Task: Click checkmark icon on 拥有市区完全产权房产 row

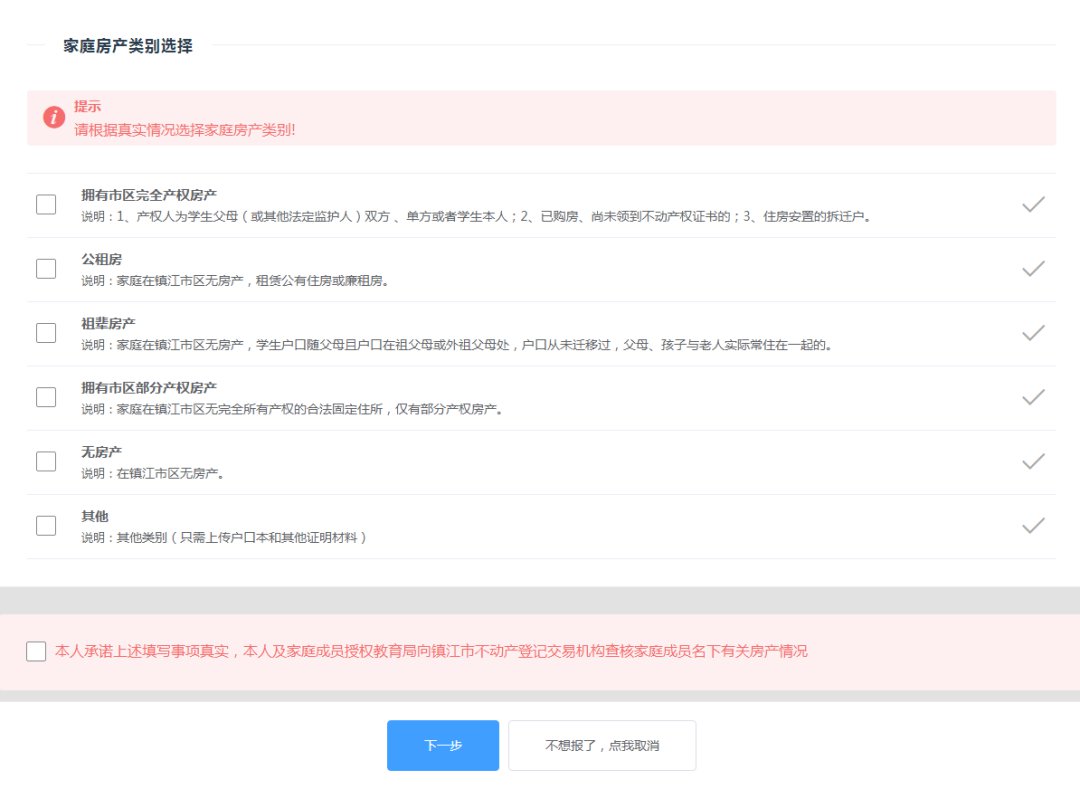Action: [1033, 205]
